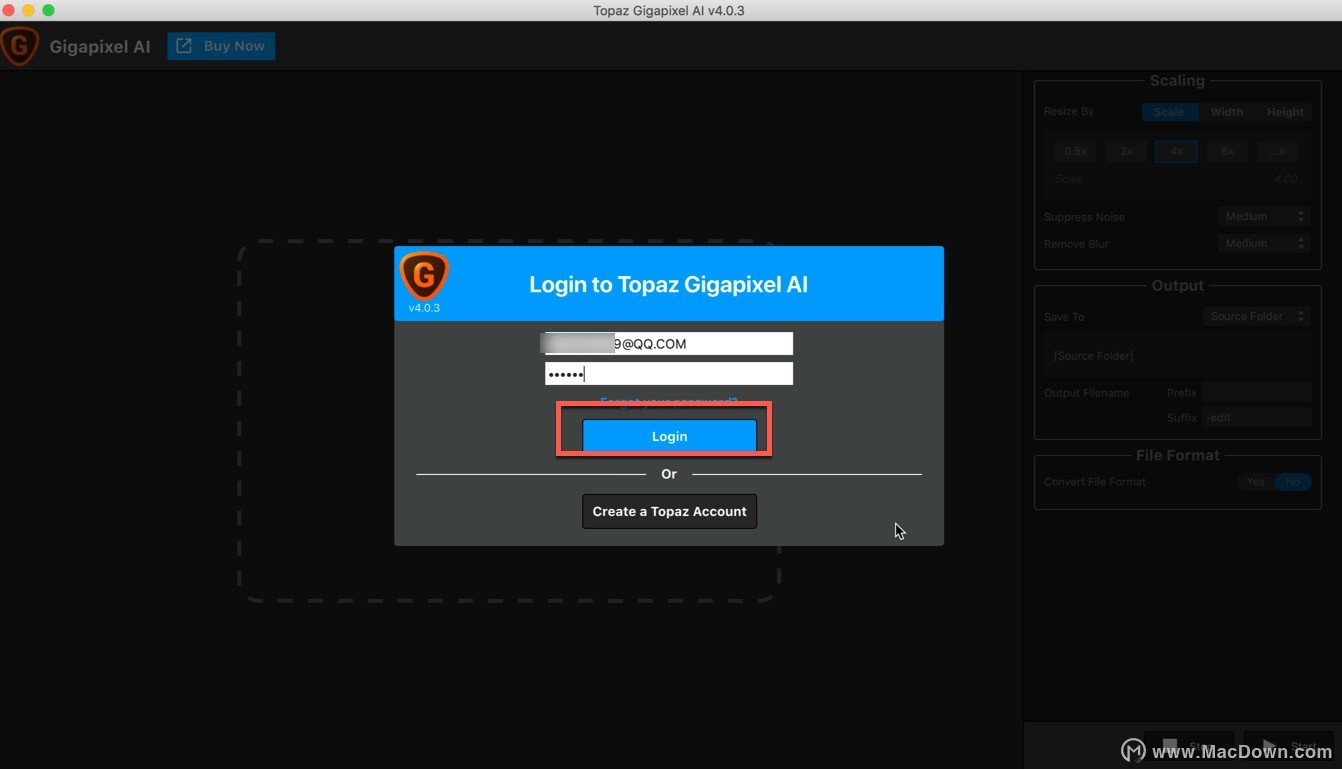Image resolution: width=1342 pixels, height=769 pixels.
Task: Choose the 0.5x scale preset
Action: (1075, 151)
